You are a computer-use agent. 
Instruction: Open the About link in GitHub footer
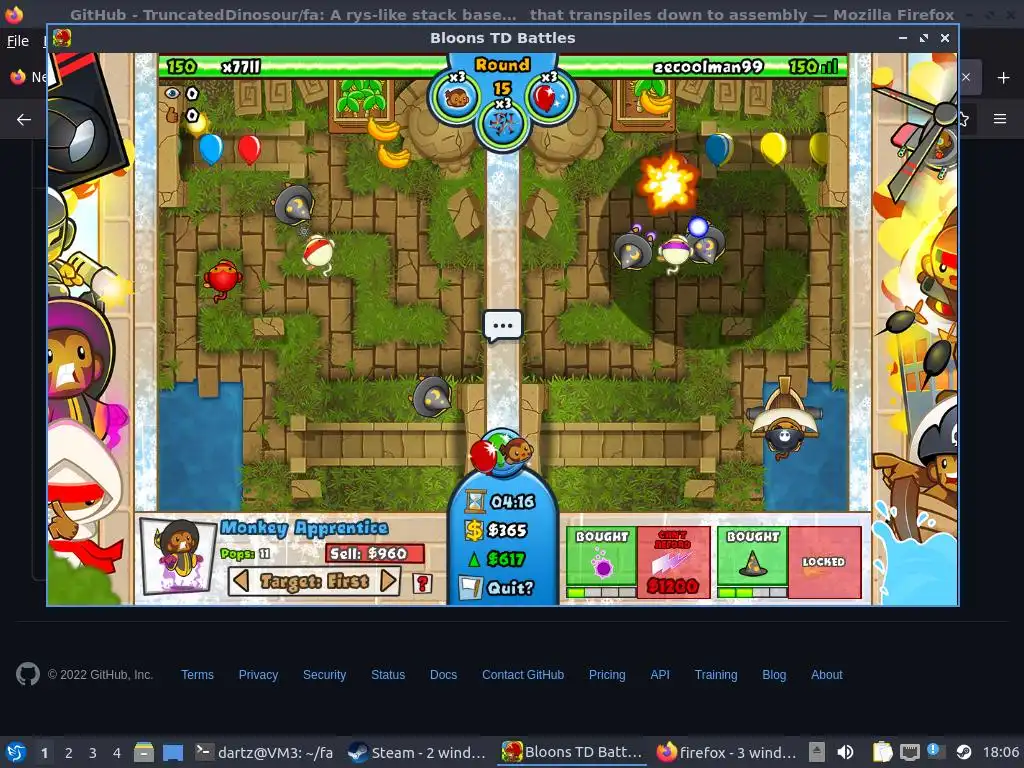tap(827, 675)
